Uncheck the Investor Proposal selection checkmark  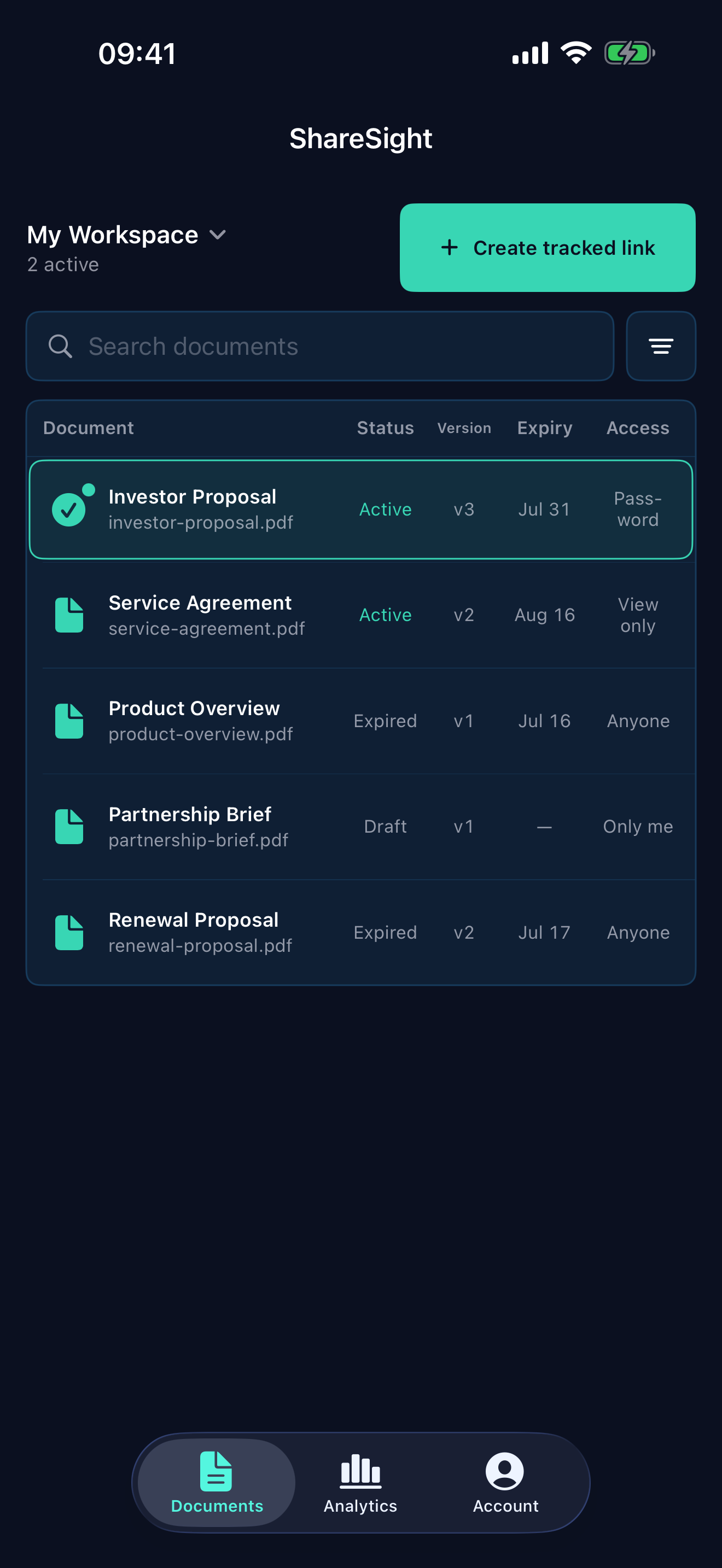(x=69, y=510)
